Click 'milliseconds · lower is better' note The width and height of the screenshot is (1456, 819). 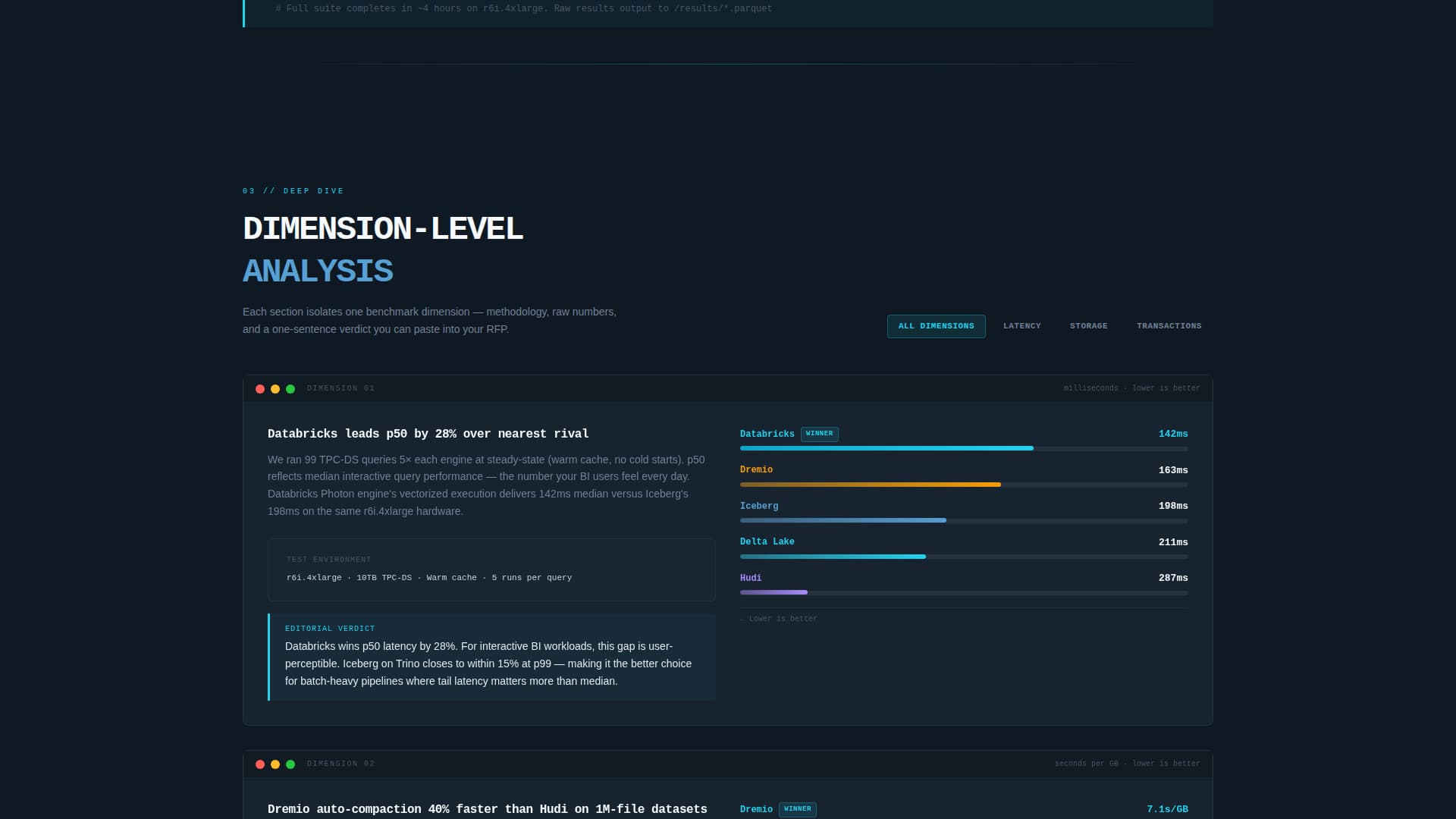click(1131, 388)
